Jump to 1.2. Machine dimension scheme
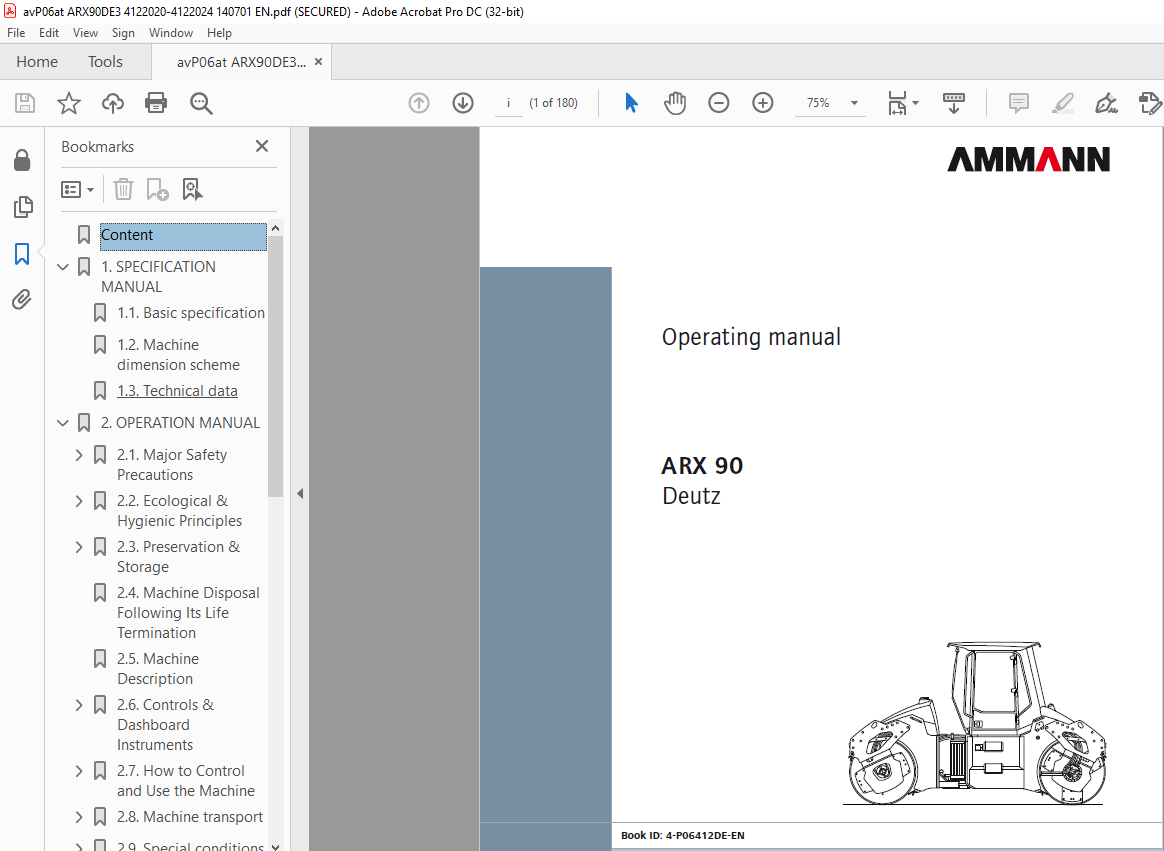This screenshot has width=1164, height=851. [178, 354]
